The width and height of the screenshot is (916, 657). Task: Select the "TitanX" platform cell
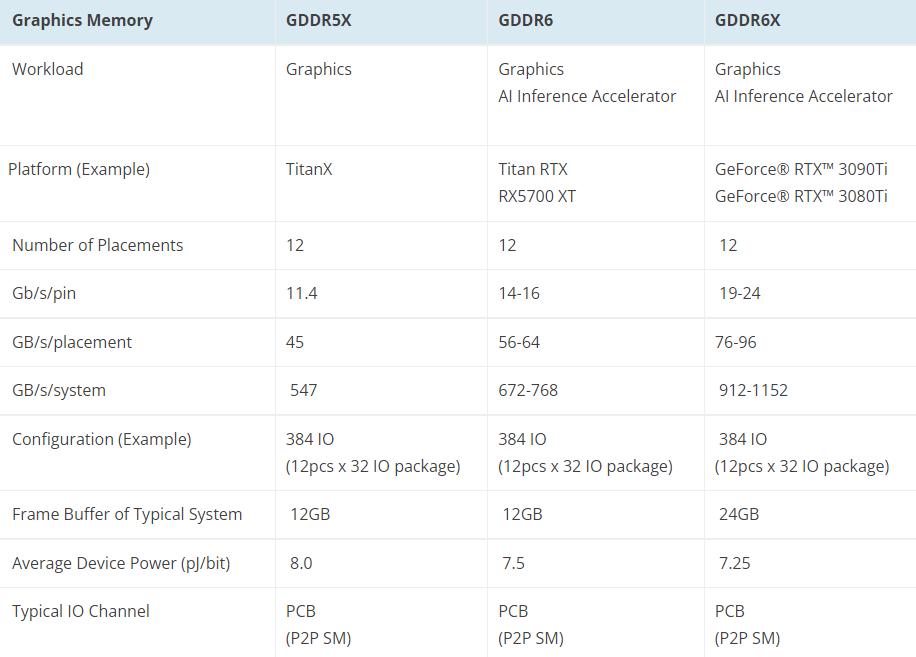click(x=309, y=169)
